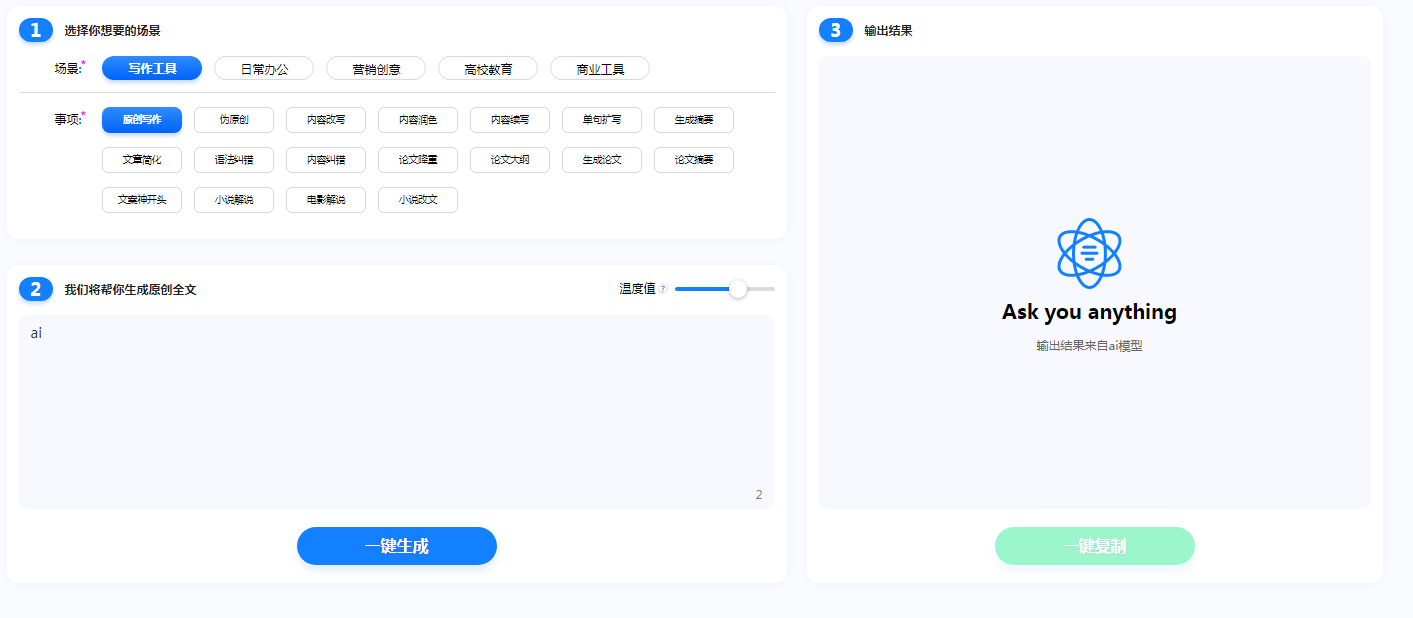Click the 一键复制 button

point(1095,546)
